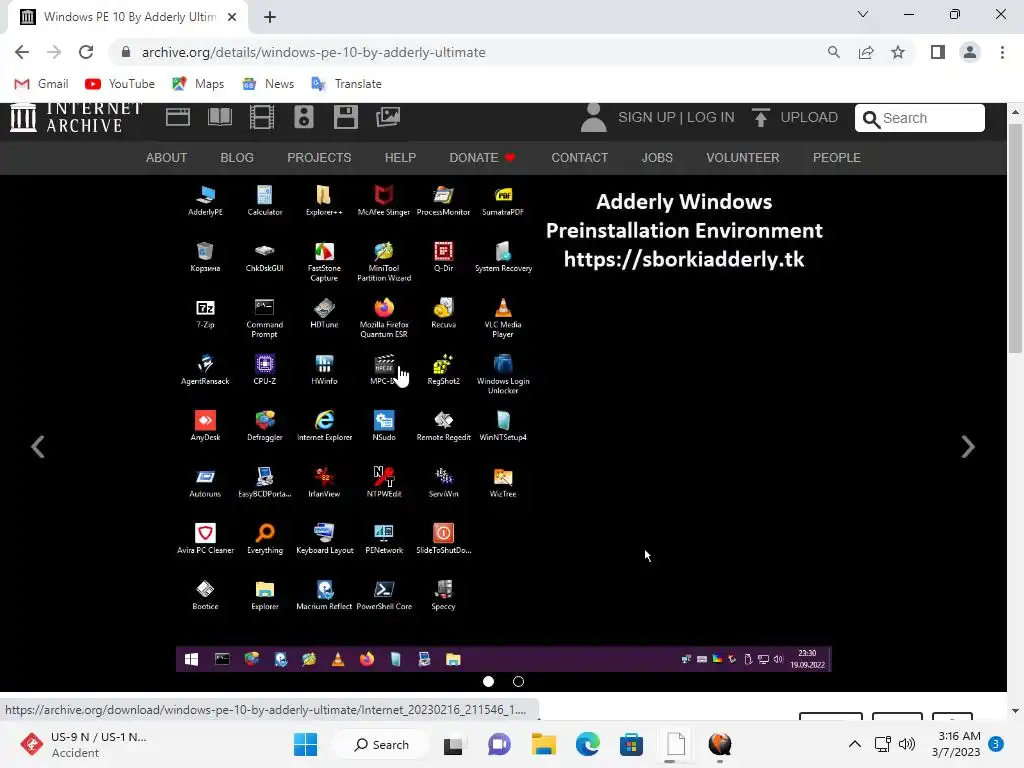Click the SIGN UP link
The image size is (1024, 768).
point(647,118)
